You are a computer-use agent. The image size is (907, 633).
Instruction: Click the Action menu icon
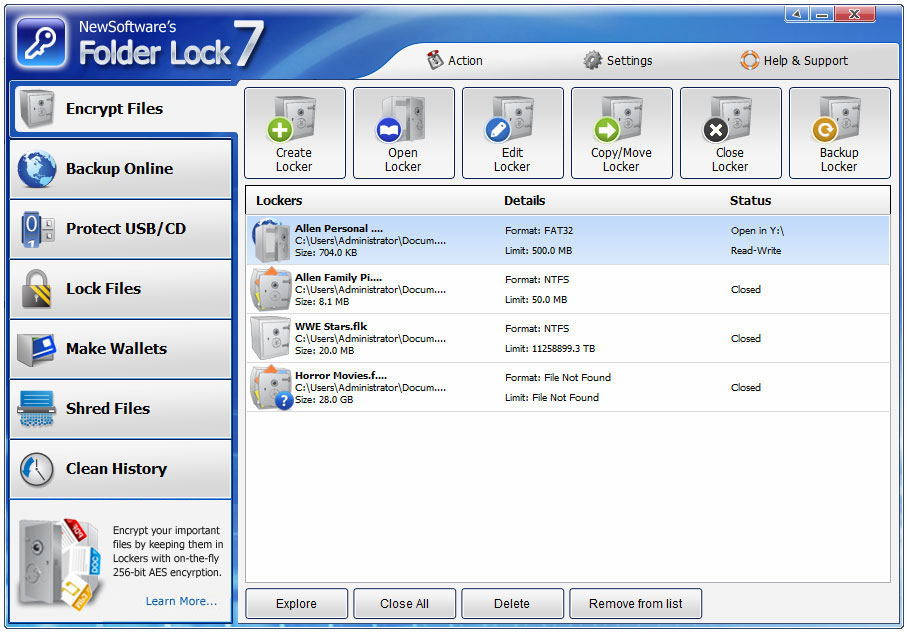click(434, 60)
